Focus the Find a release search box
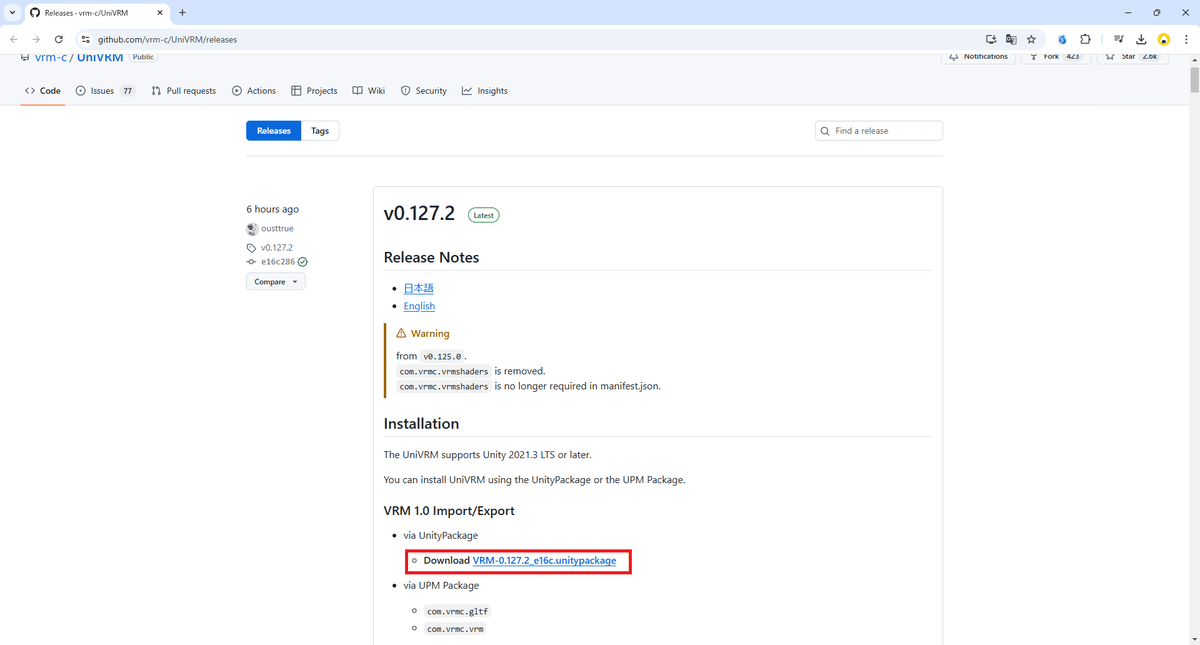The image size is (1200, 645). [x=879, y=131]
